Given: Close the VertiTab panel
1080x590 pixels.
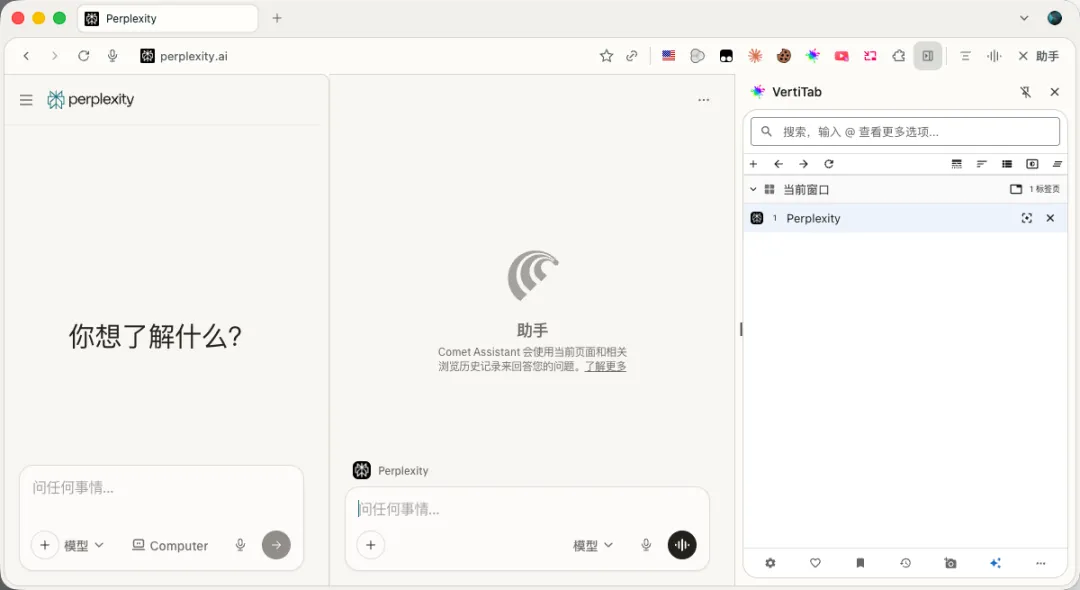Looking at the screenshot, I should click(x=1055, y=92).
